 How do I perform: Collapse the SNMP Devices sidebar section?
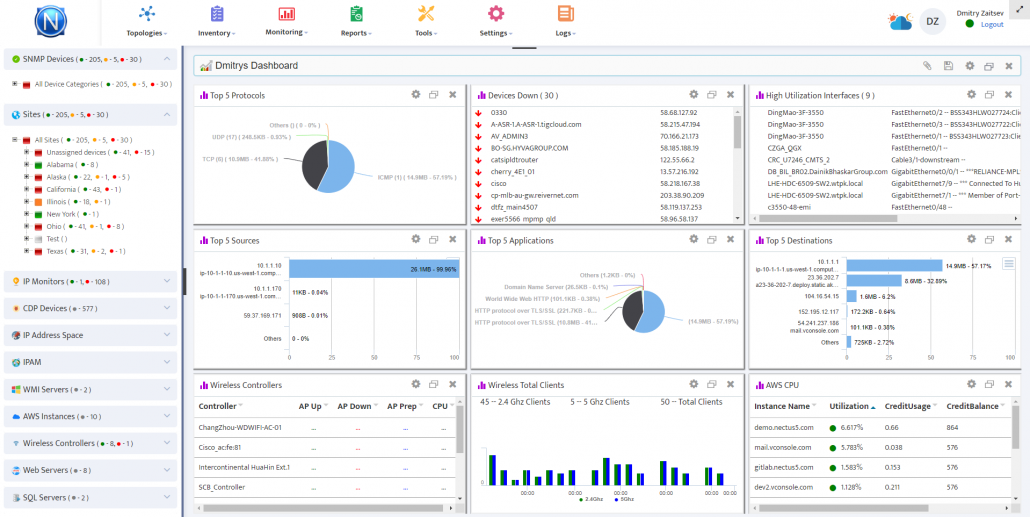point(167,59)
